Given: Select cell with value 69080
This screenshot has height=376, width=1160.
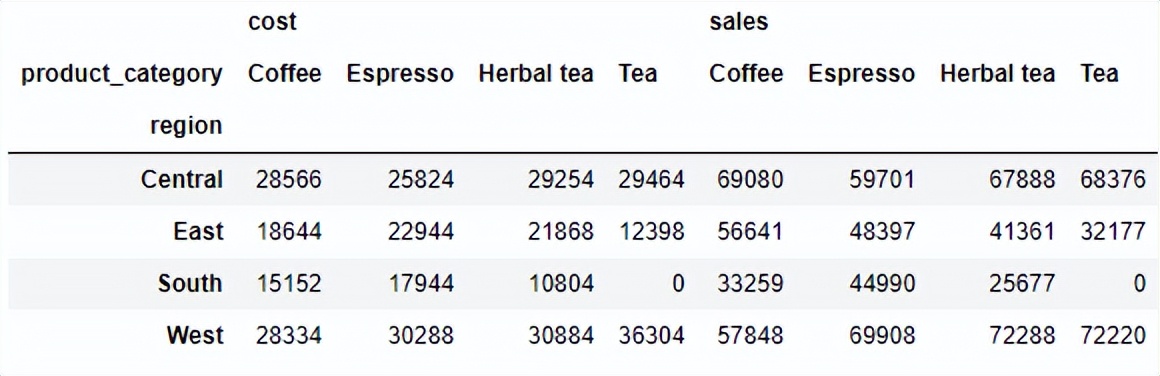Looking at the screenshot, I should click(x=750, y=179).
